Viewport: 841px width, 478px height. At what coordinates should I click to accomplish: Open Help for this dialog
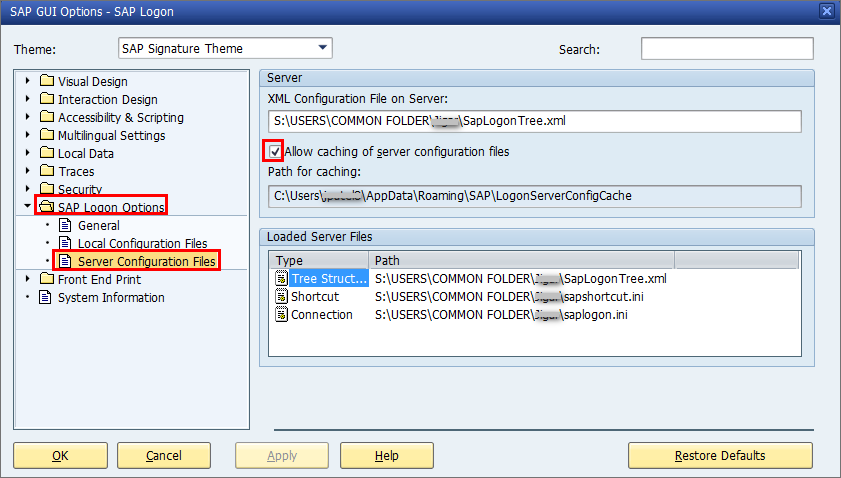[x=386, y=455]
